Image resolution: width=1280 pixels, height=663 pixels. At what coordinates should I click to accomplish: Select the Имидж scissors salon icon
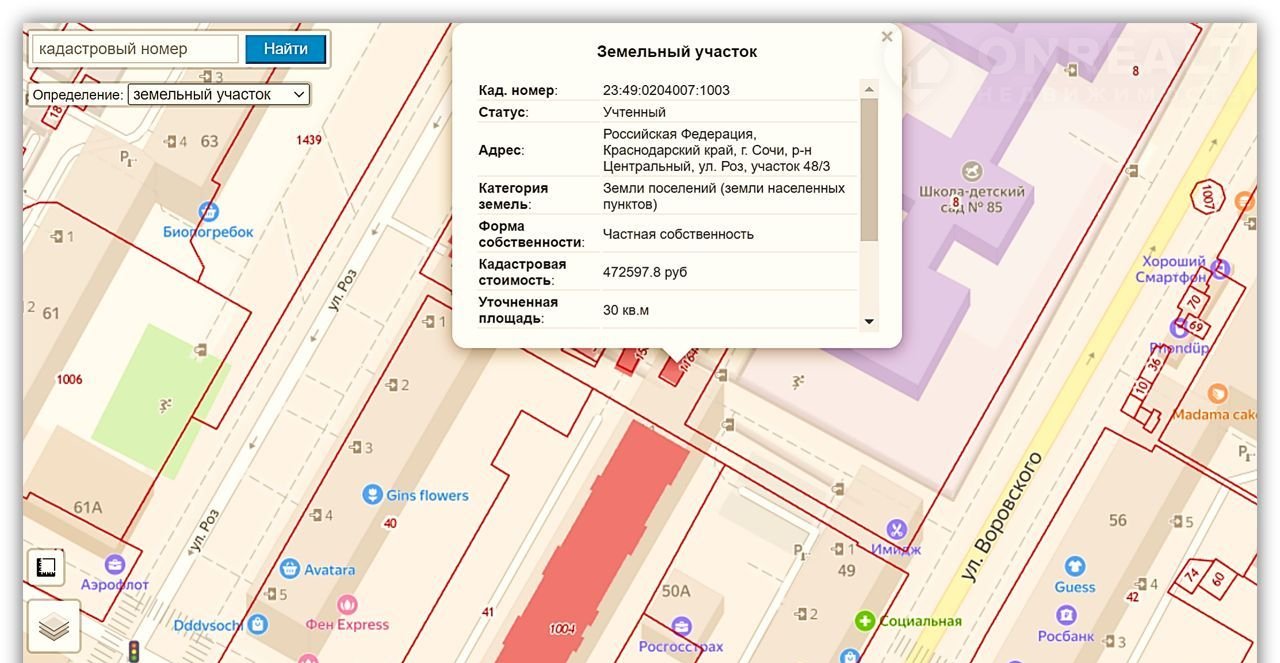[x=896, y=529]
